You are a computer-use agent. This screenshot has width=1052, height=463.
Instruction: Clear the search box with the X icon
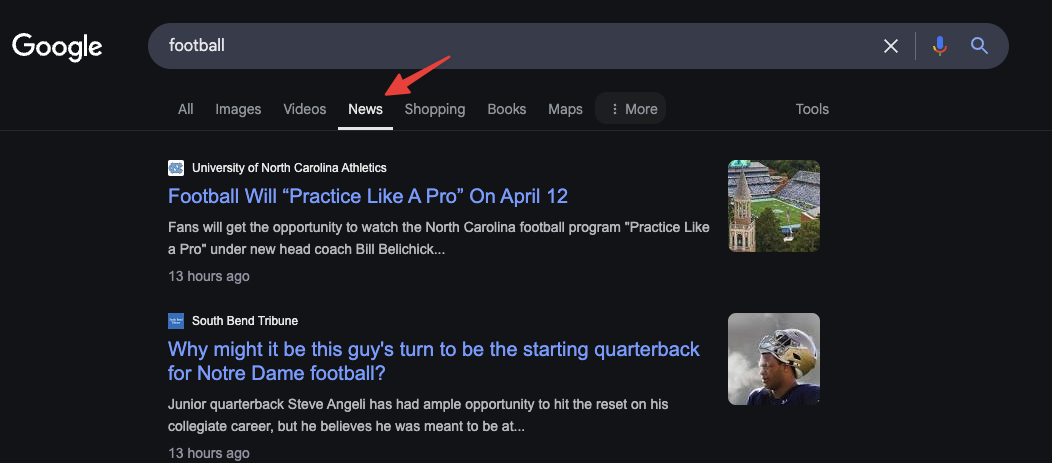(x=890, y=46)
